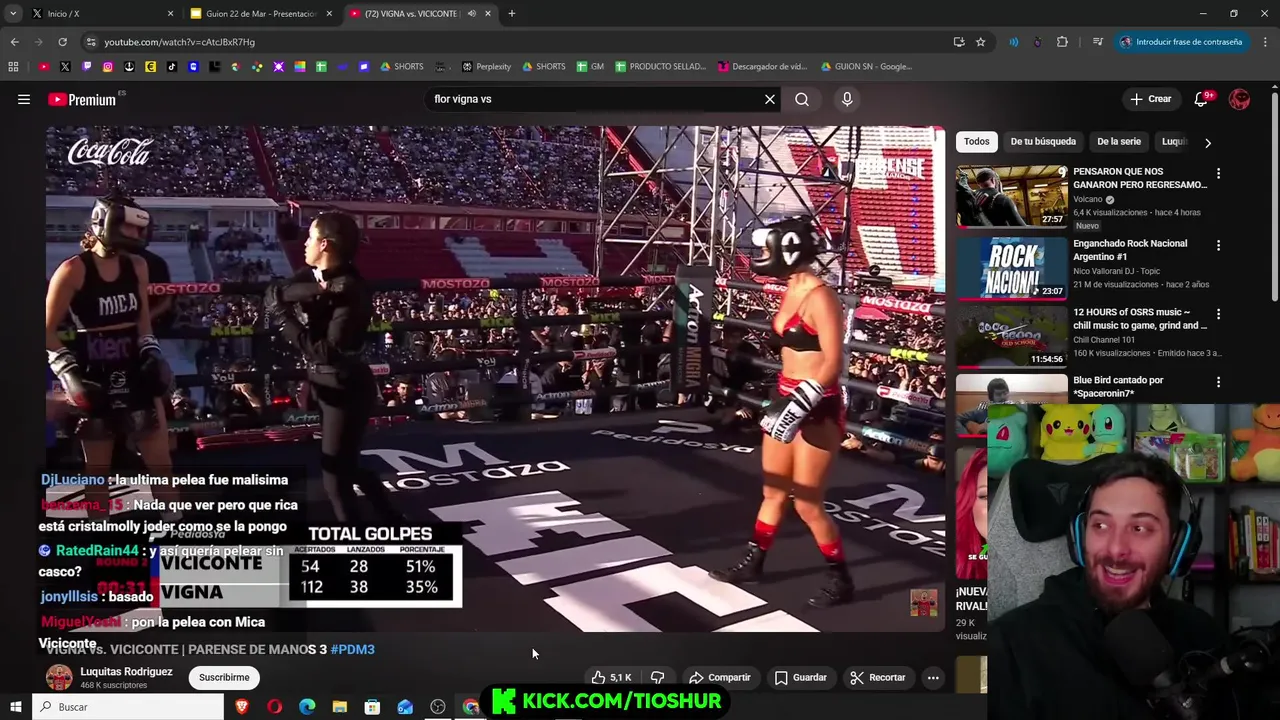
Task: Go to YouTube Premium home logo
Action: tap(82, 99)
